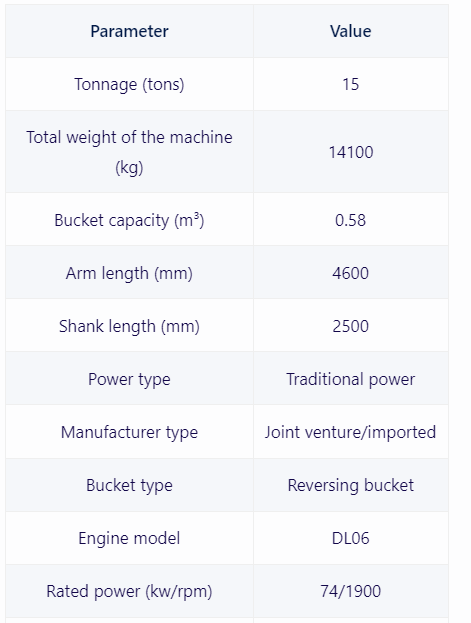
Task: Select the Tonnage (tons) cell
Action: pos(129,84)
